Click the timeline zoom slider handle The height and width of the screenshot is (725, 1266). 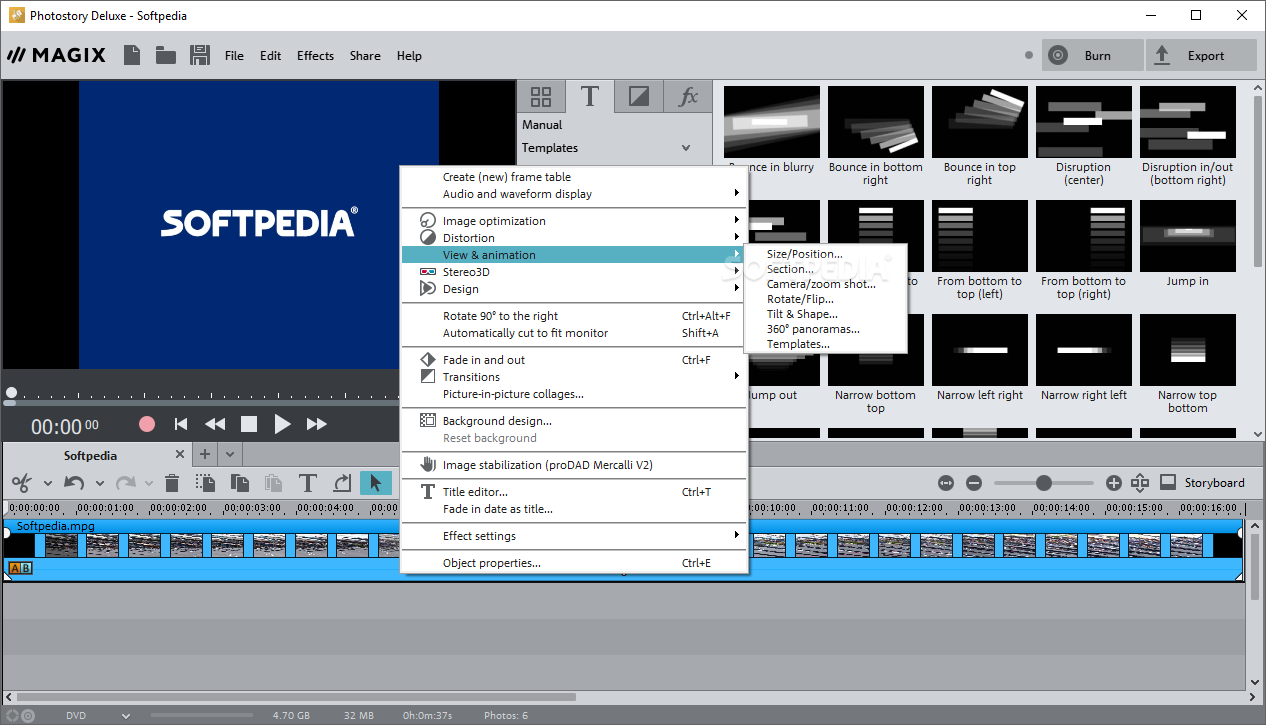[1044, 483]
